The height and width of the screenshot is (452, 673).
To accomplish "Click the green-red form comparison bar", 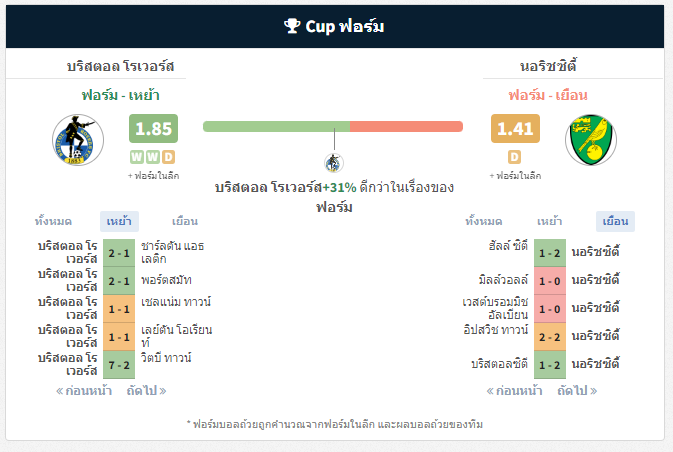I will 333,127.
